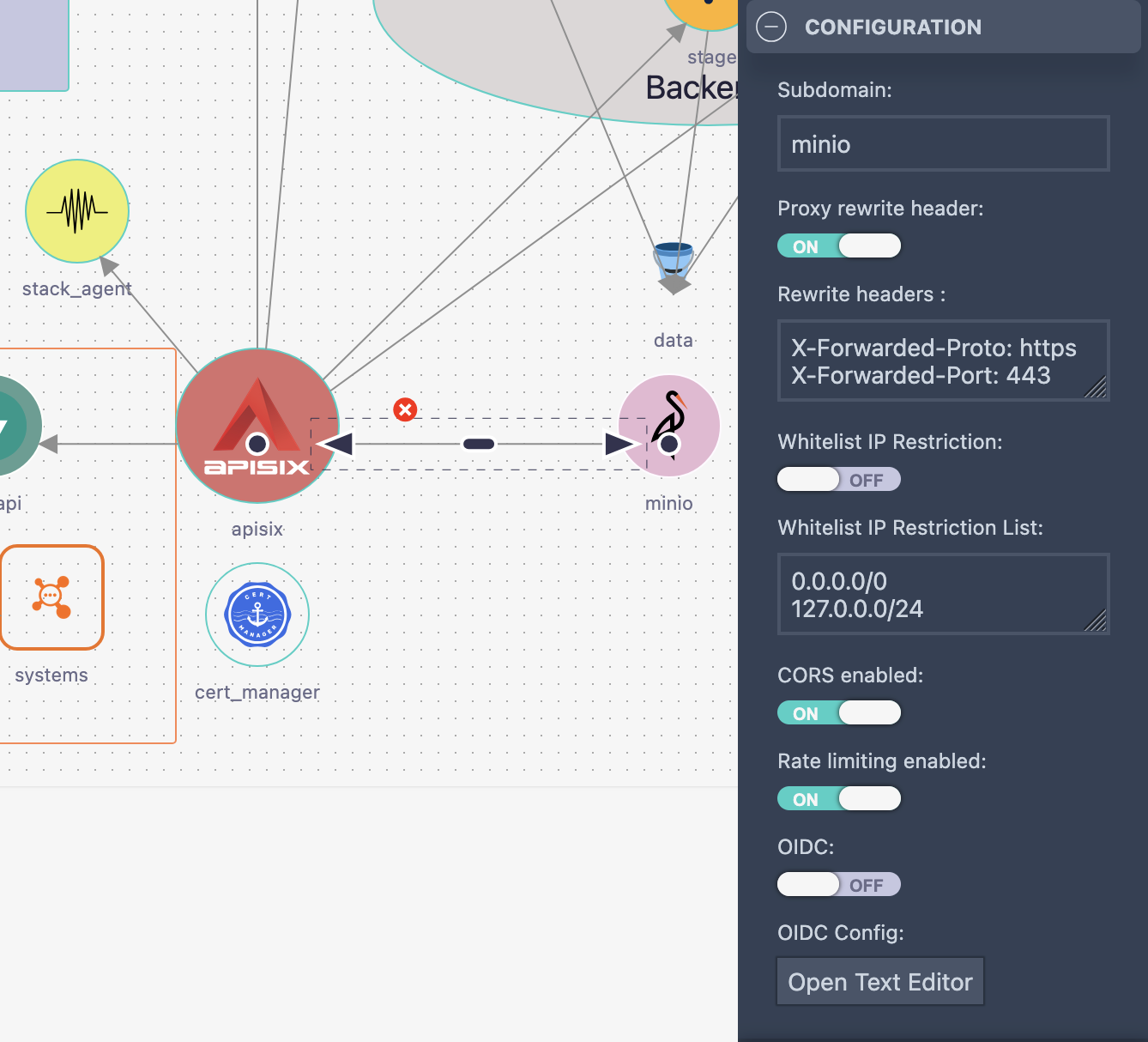Select the data bucket node
Viewport: 1148px width, 1042px height.
click(674, 264)
